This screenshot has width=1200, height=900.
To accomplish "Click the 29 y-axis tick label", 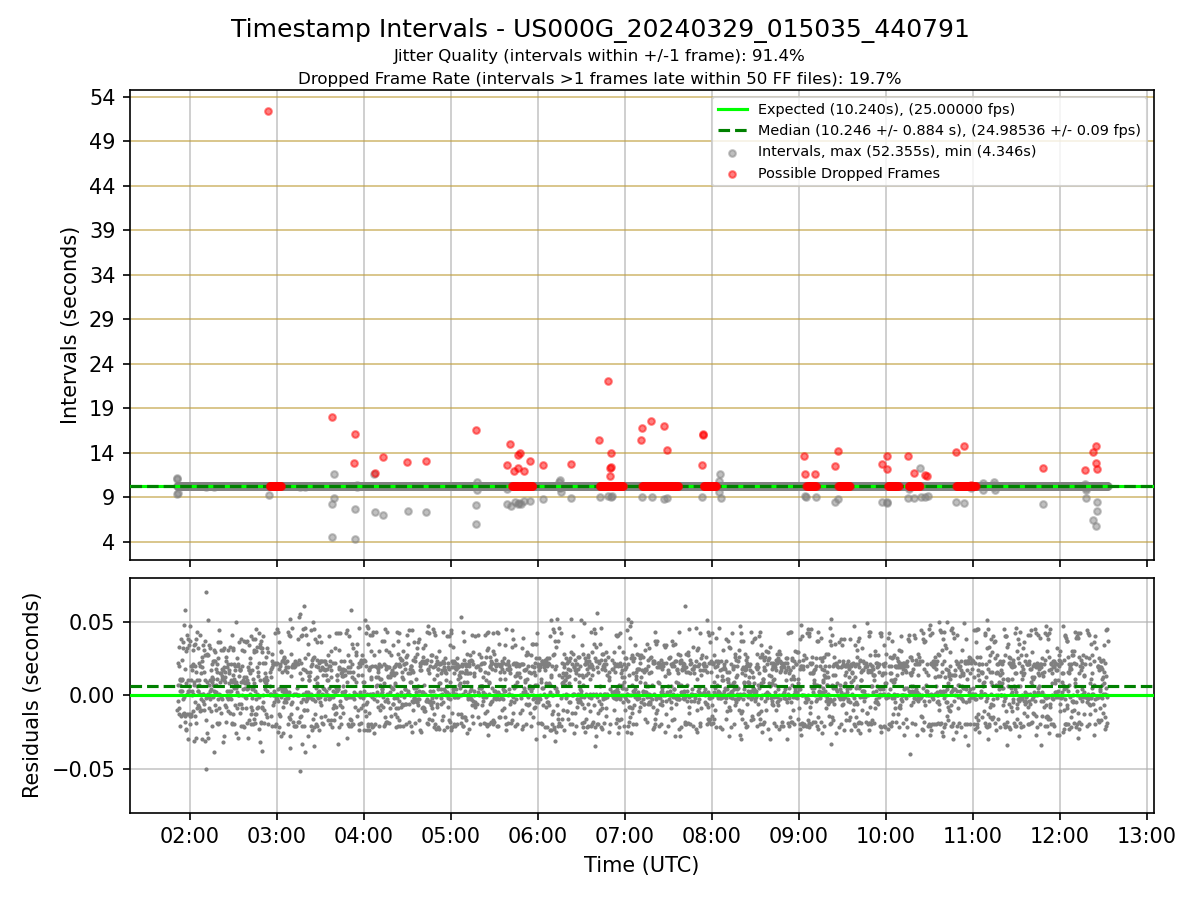I will [103, 319].
